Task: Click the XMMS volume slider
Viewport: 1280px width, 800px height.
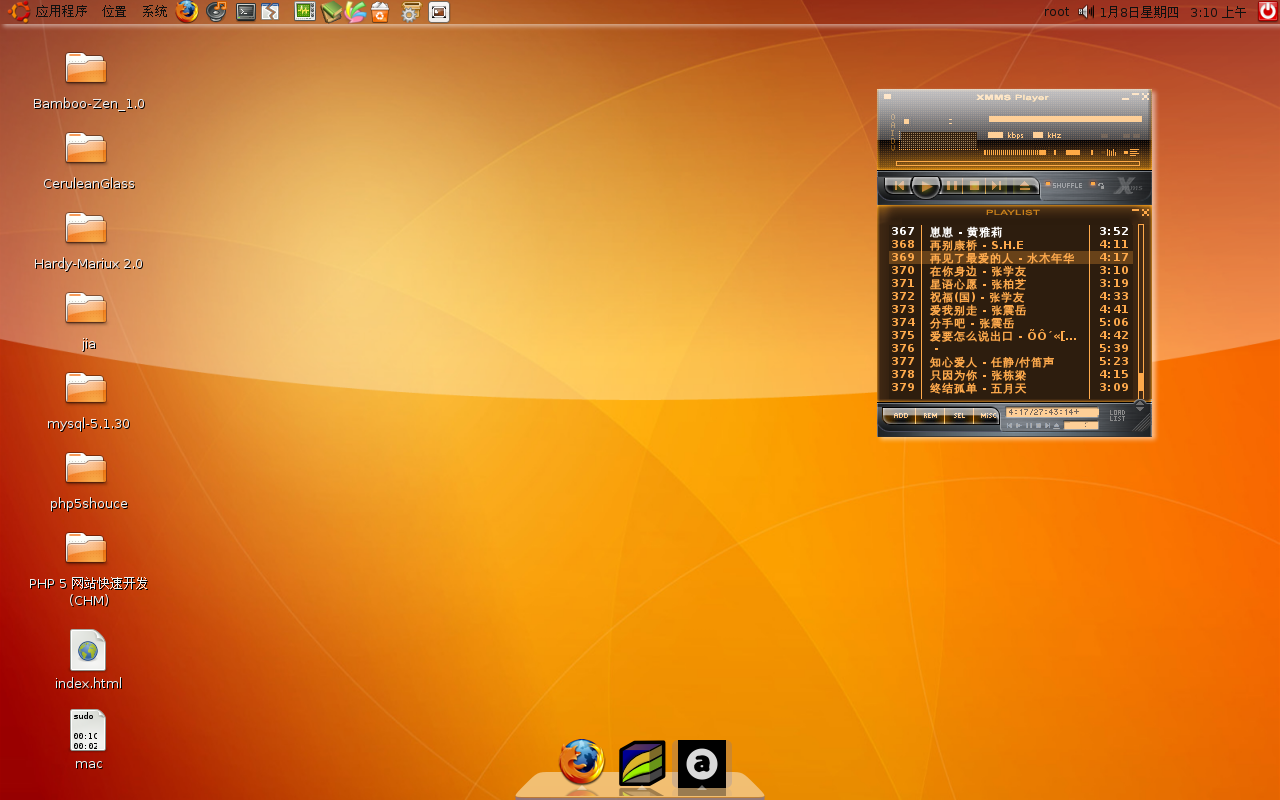Action: [x=1015, y=152]
